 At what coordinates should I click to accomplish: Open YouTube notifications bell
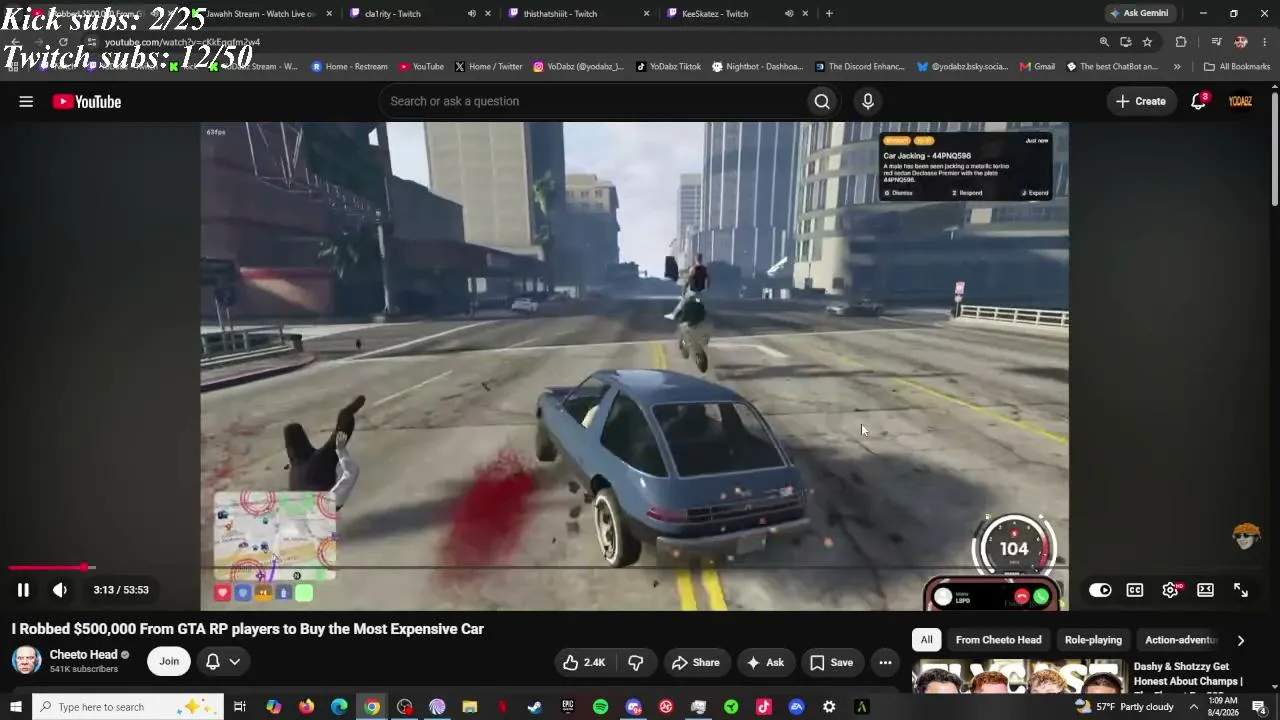pyautogui.click(x=1199, y=101)
